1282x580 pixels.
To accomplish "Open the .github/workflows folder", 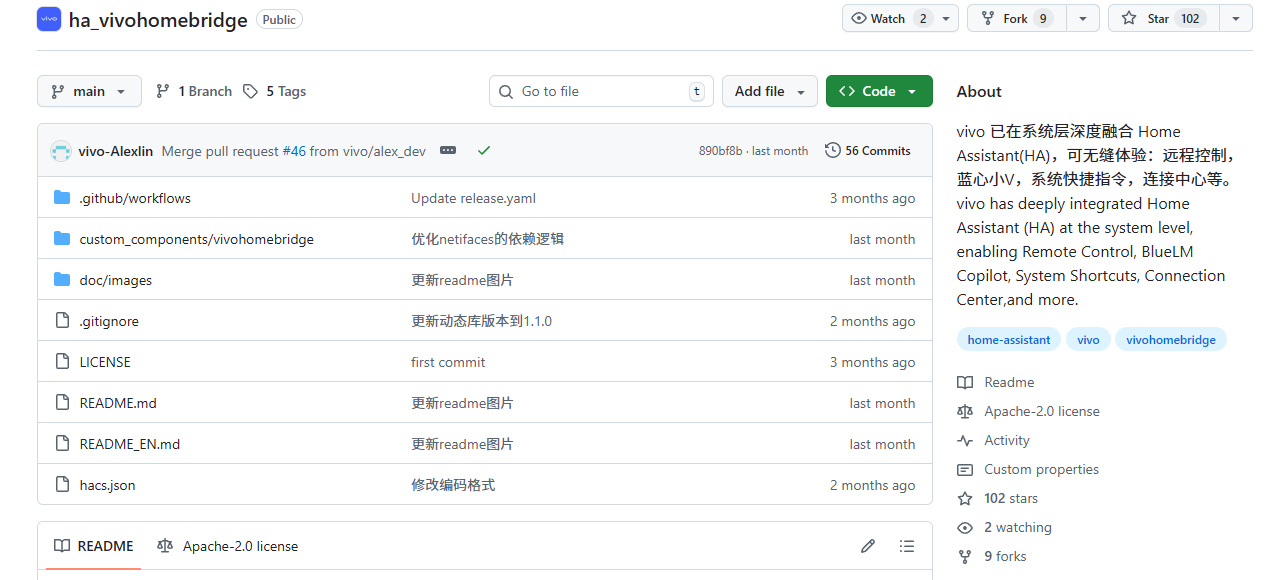I will (135, 198).
